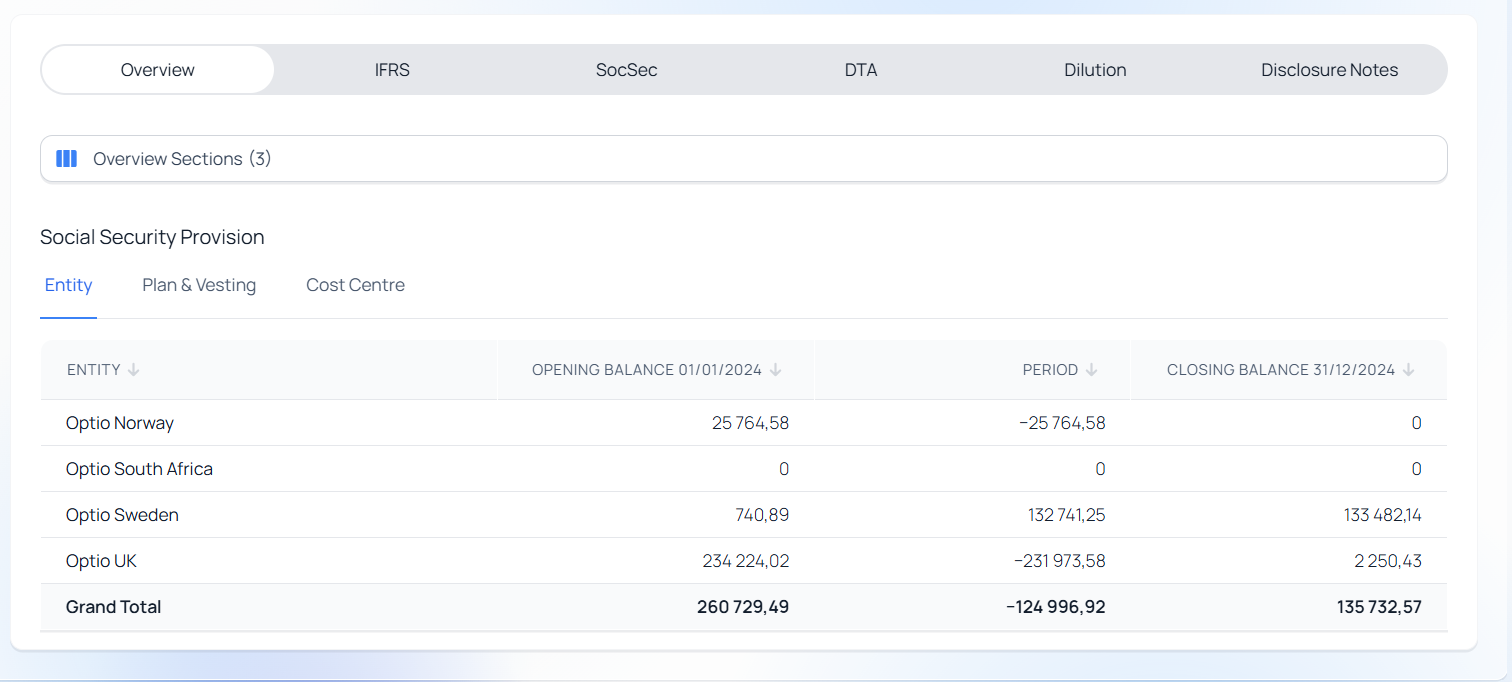Click Optio Sweden opening balance 740,89
Viewport: 1512px width, 682px height.
[x=762, y=515]
